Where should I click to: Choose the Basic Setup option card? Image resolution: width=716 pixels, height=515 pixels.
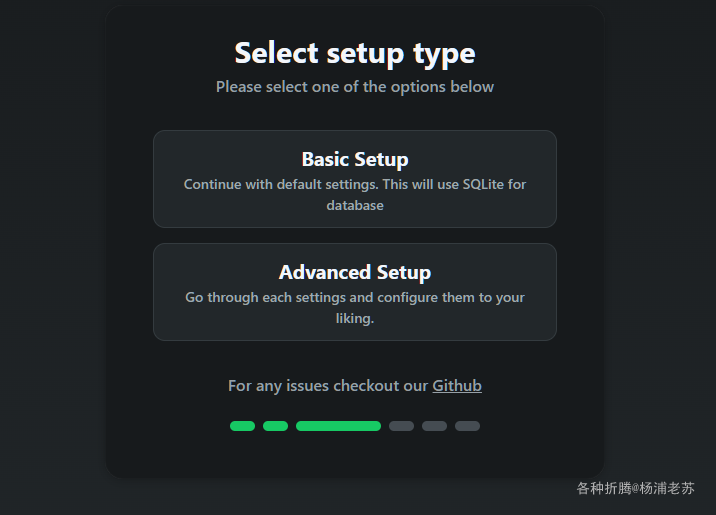(355, 179)
